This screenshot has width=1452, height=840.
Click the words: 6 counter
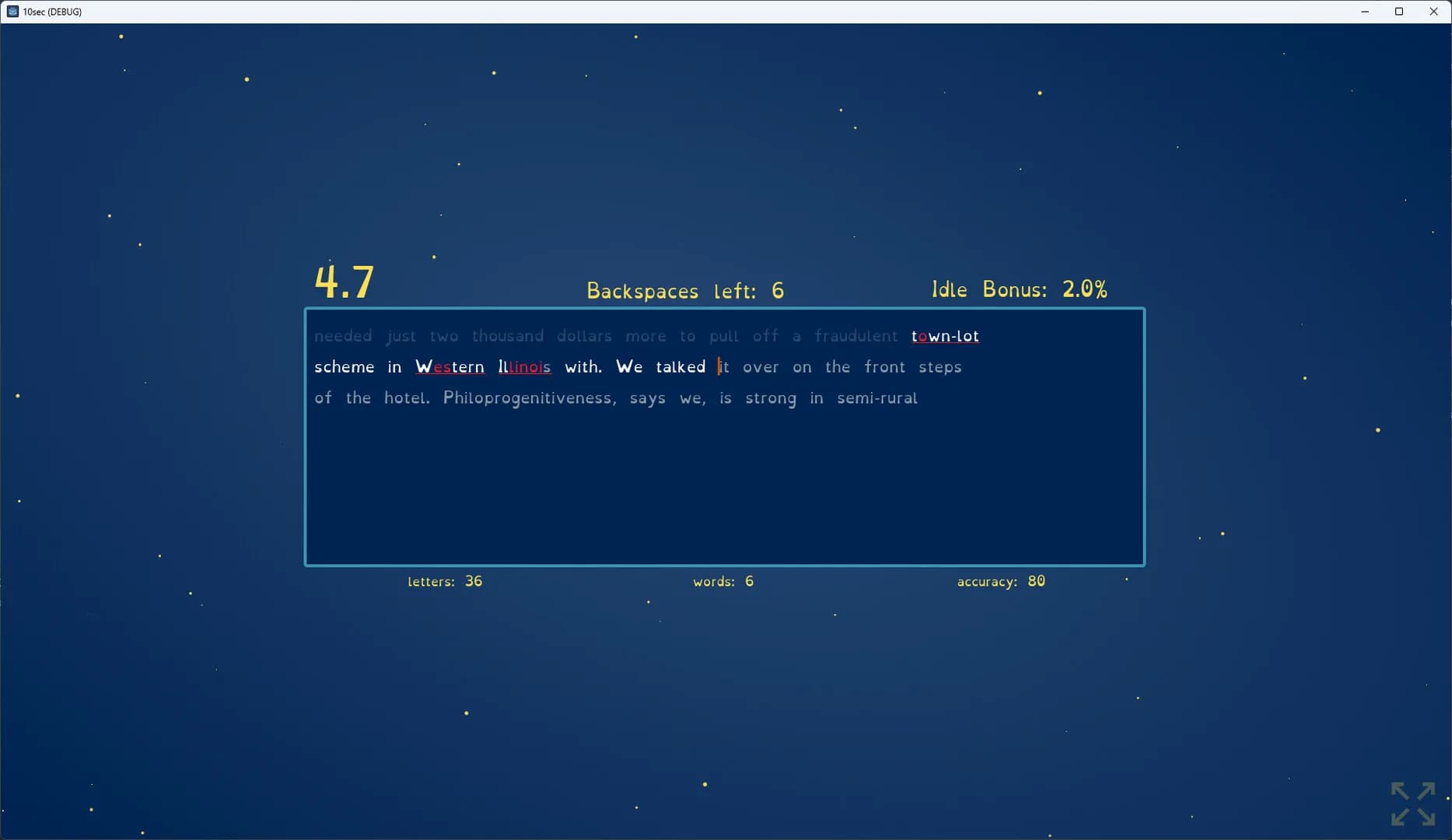pos(723,581)
